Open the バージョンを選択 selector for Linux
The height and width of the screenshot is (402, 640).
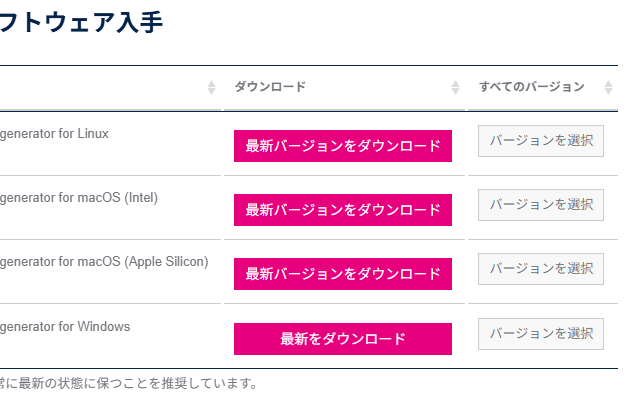click(x=541, y=142)
